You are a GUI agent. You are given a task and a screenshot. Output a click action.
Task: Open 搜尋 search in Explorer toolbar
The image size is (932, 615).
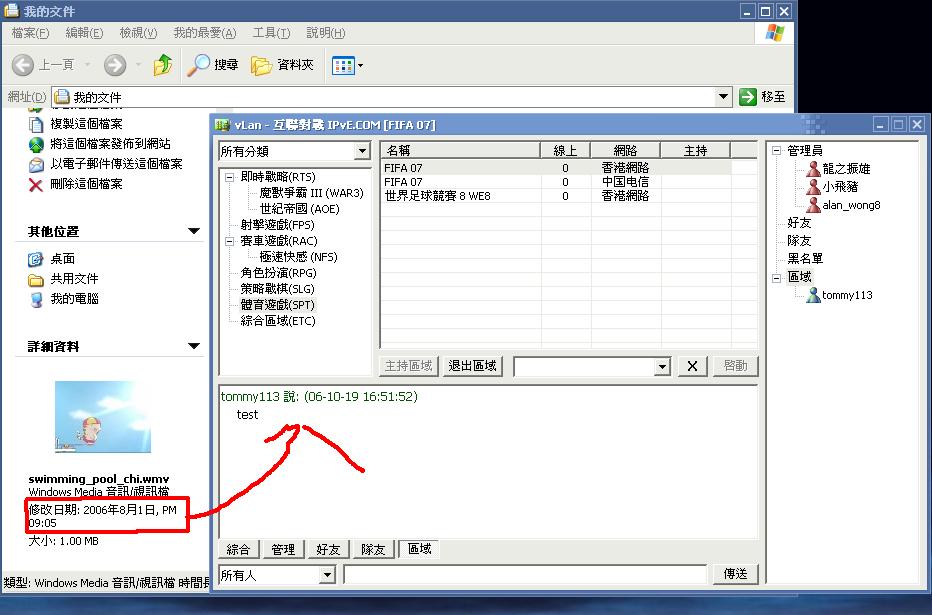click(213, 65)
